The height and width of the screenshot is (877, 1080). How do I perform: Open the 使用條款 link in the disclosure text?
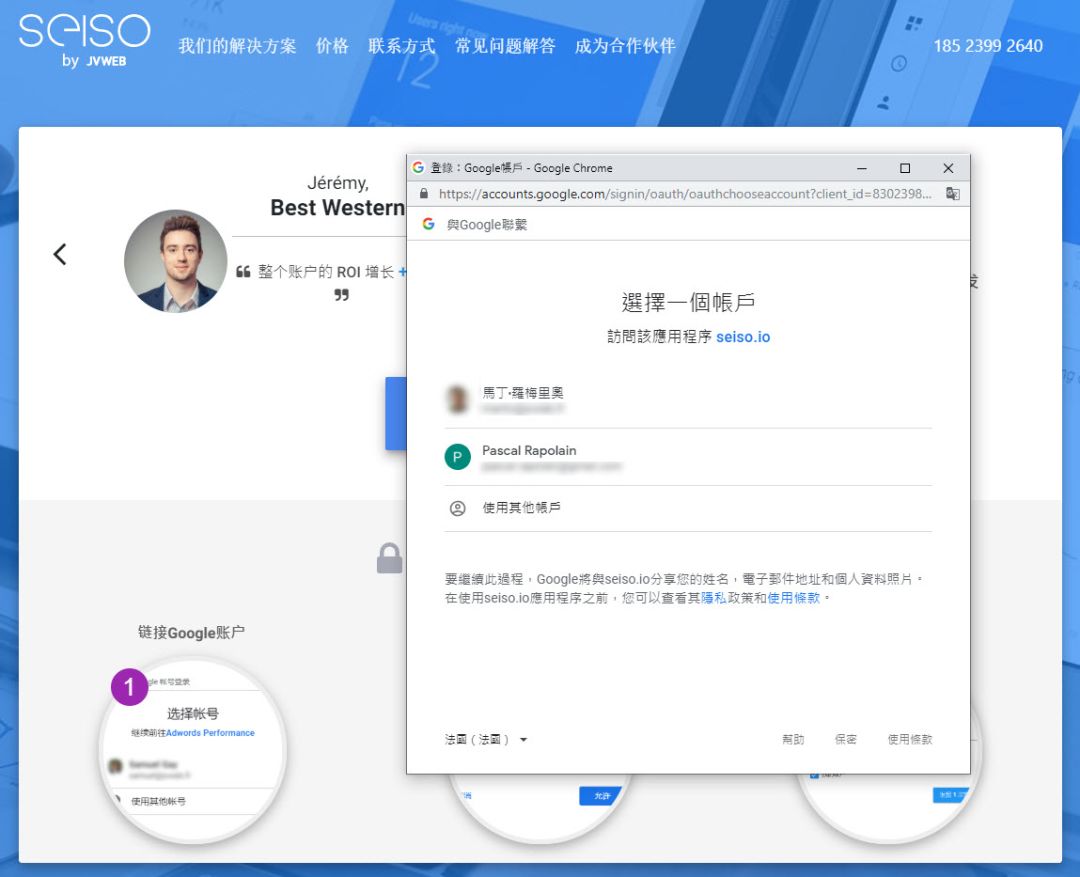pyautogui.click(x=793, y=598)
